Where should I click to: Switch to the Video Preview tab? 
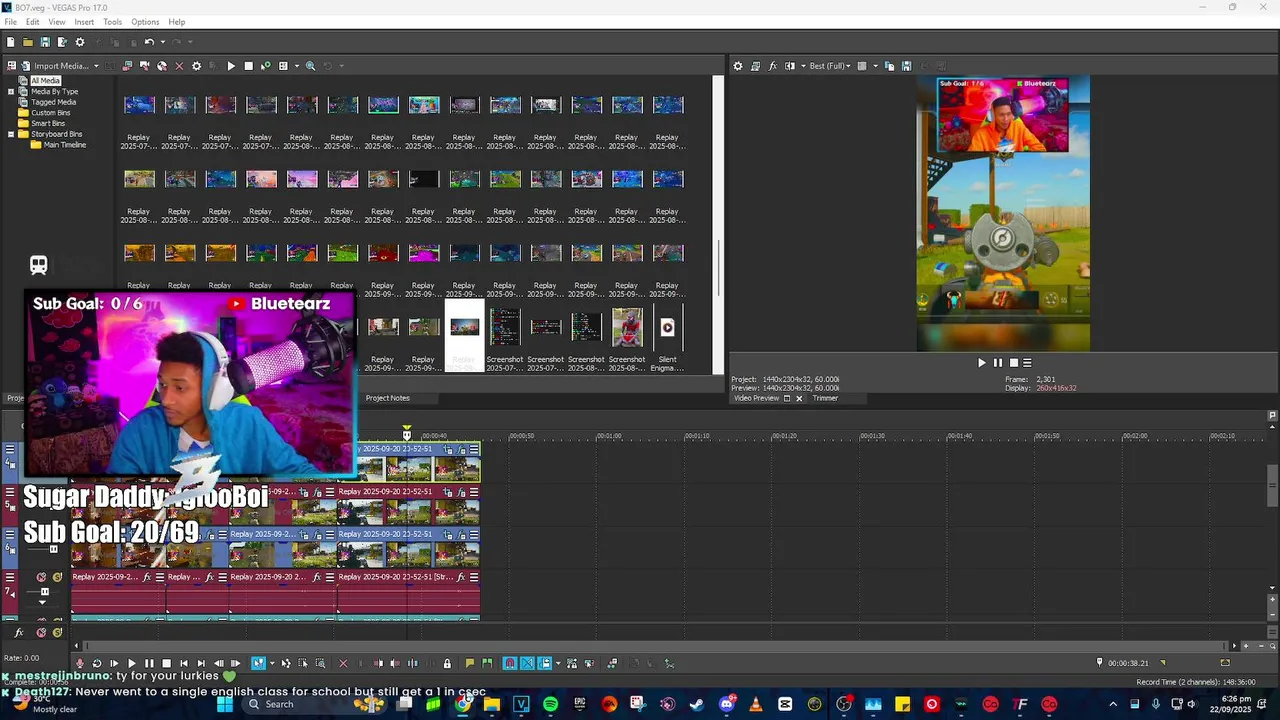(x=756, y=398)
